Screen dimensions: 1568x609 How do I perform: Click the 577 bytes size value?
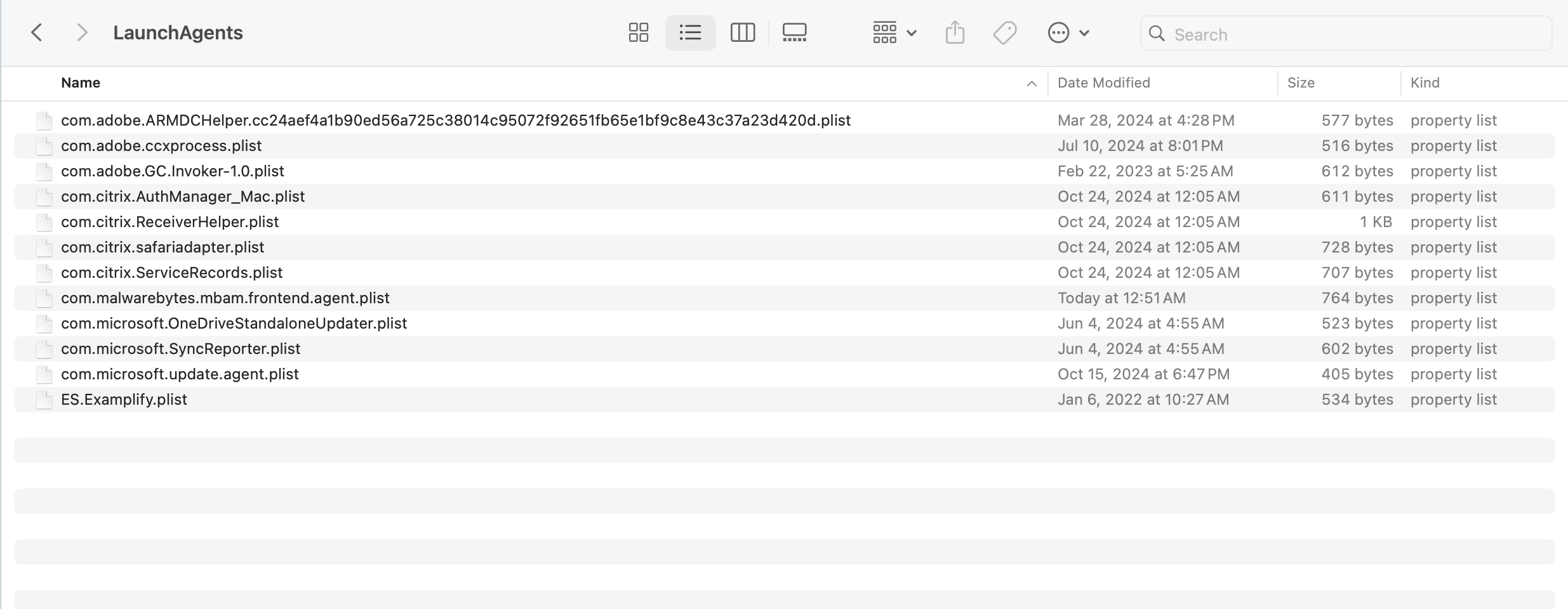pyautogui.click(x=1357, y=121)
